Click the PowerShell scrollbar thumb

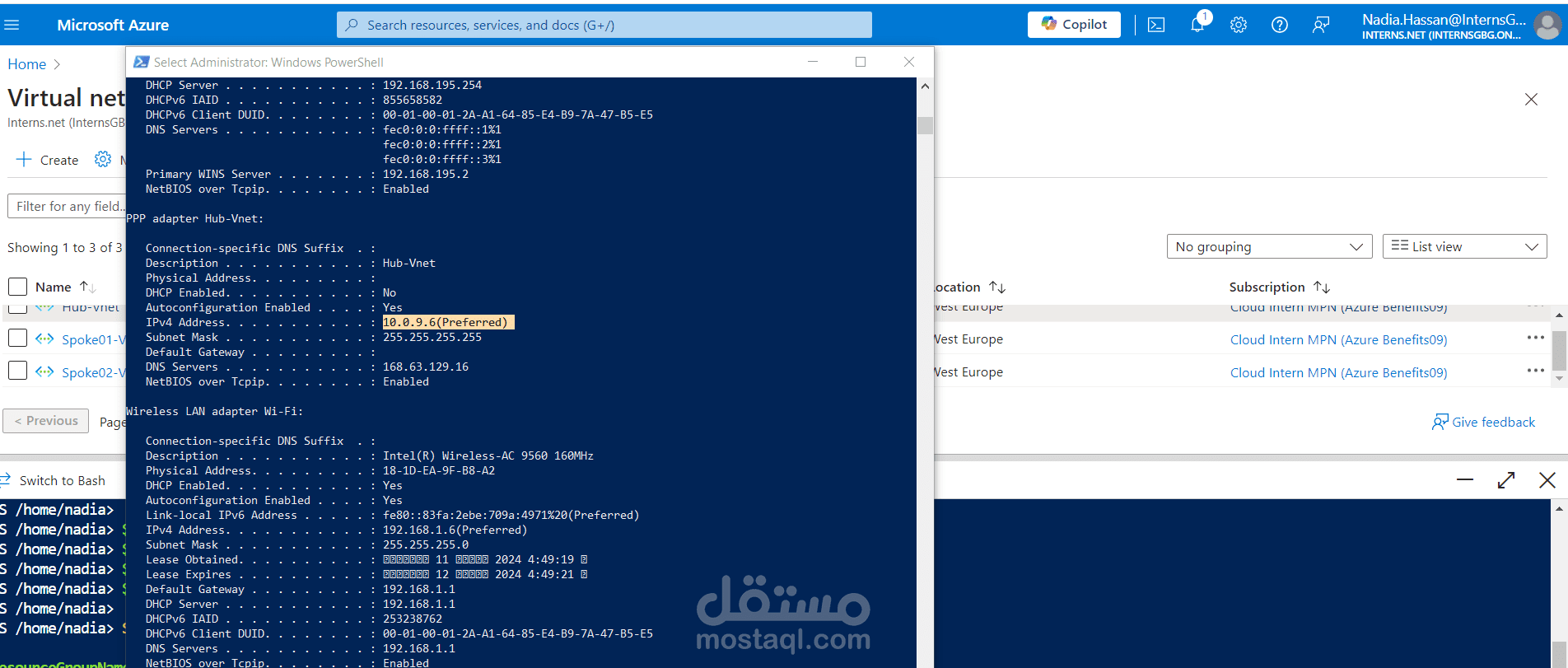click(x=925, y=125)
